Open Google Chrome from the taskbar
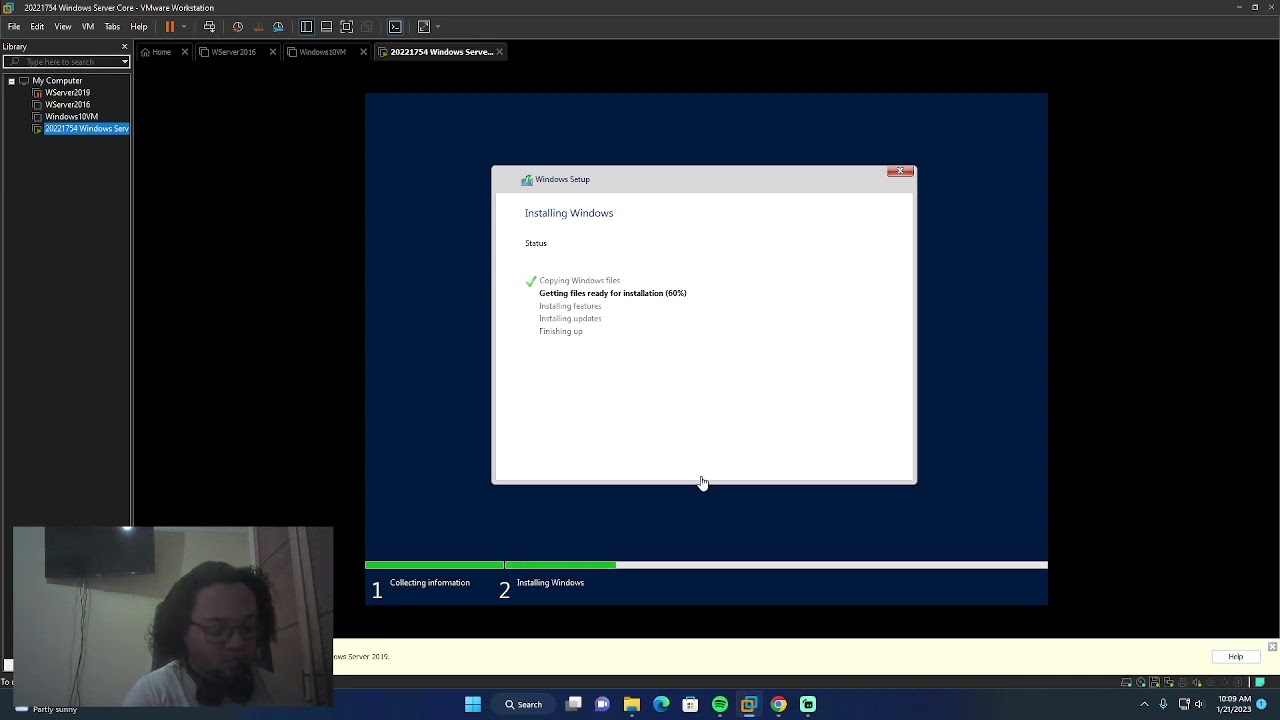This screenshot has height=720, width=1280. (x=778, y=704)
